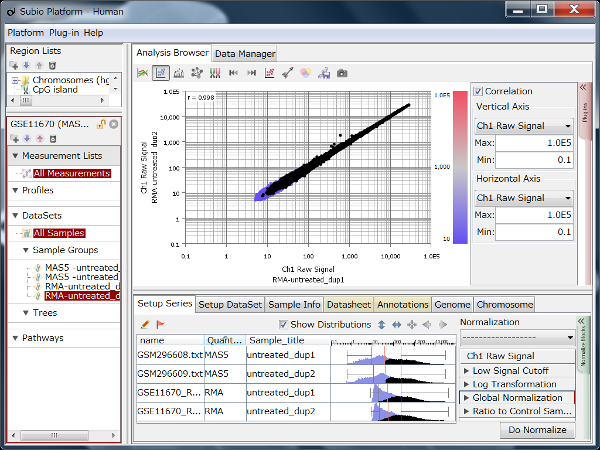Uncheck Show Distributions checkbox
Screen dimensions: 600x450
point(284,324)
